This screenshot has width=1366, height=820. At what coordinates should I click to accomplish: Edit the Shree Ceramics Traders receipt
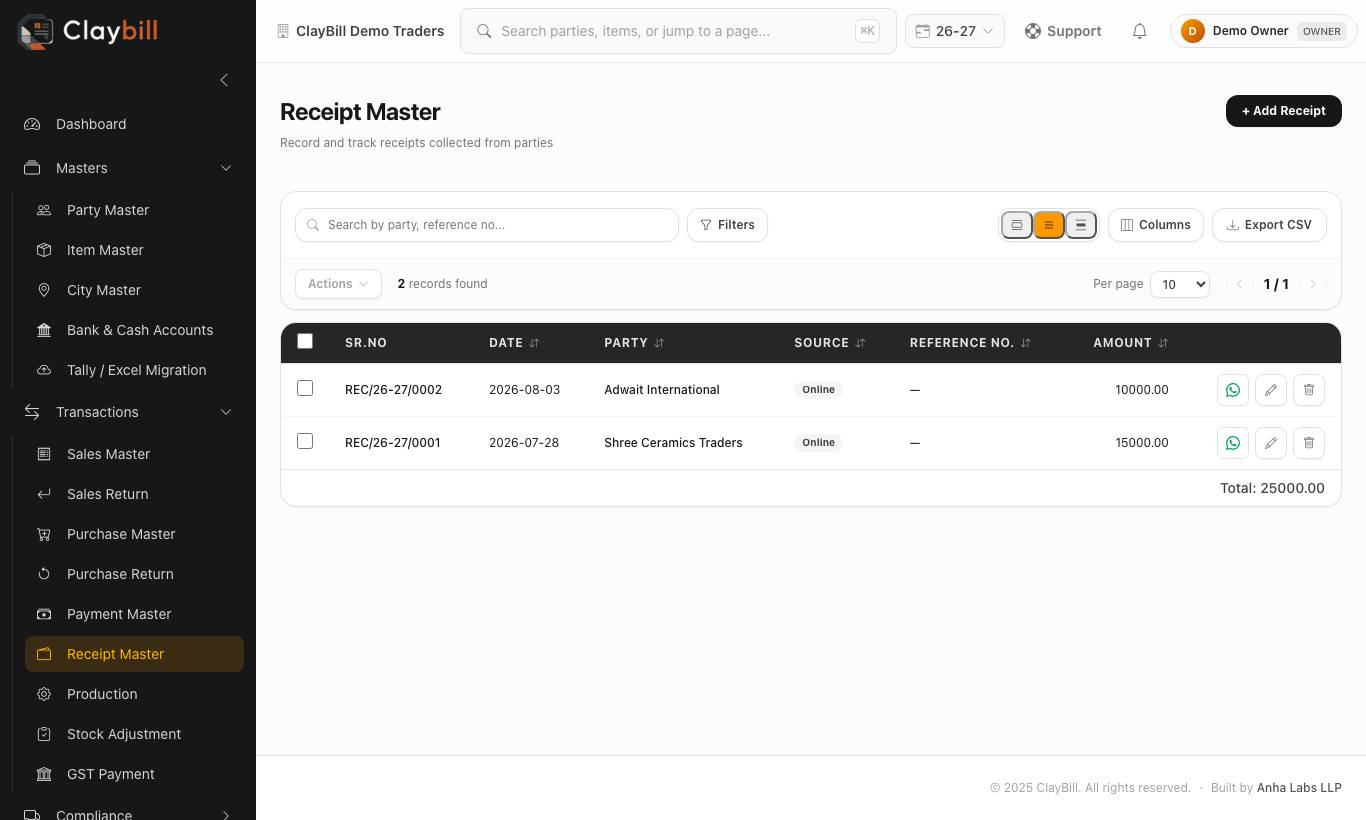(x=1271, y=443)
